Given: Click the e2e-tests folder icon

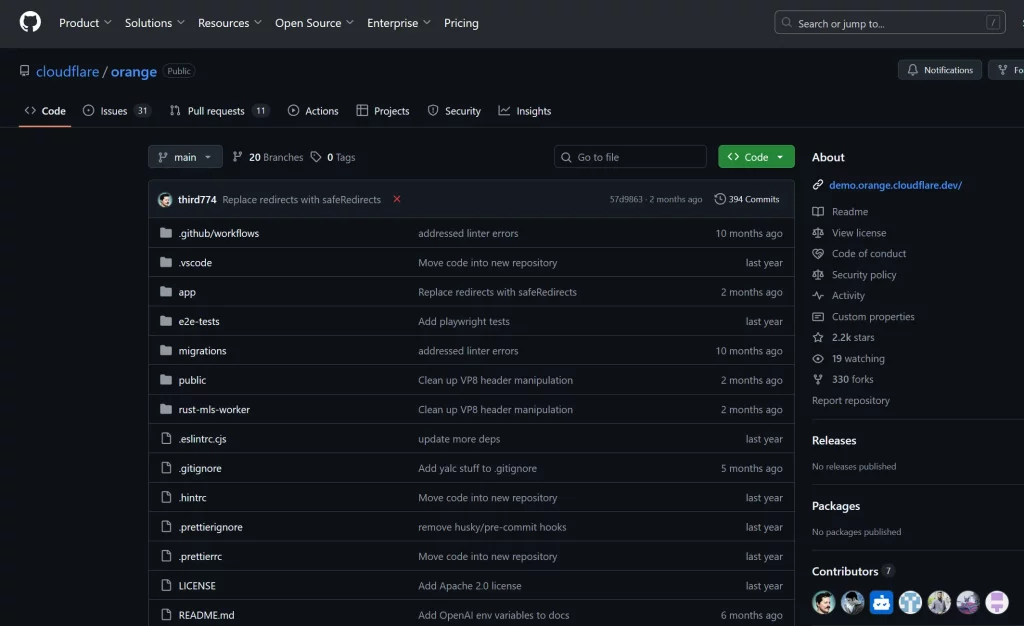Looking at the screenshot, I should (x=166, y=321).
